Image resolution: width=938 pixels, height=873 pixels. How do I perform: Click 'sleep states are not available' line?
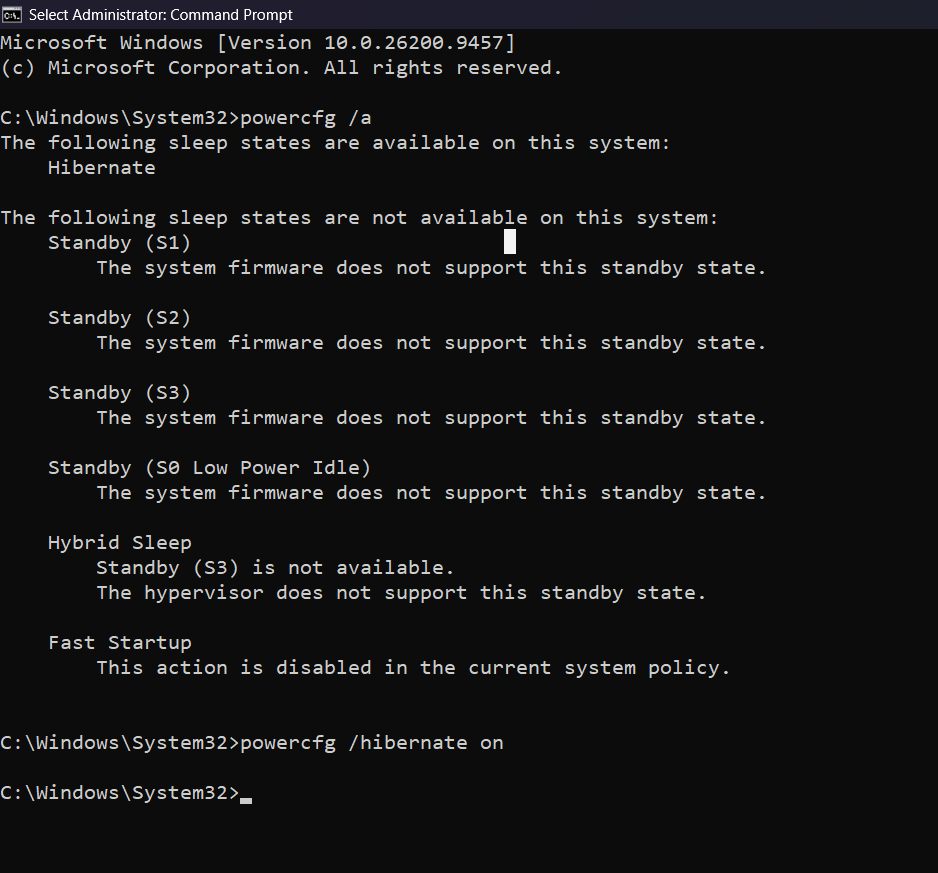tap(359, 218)
